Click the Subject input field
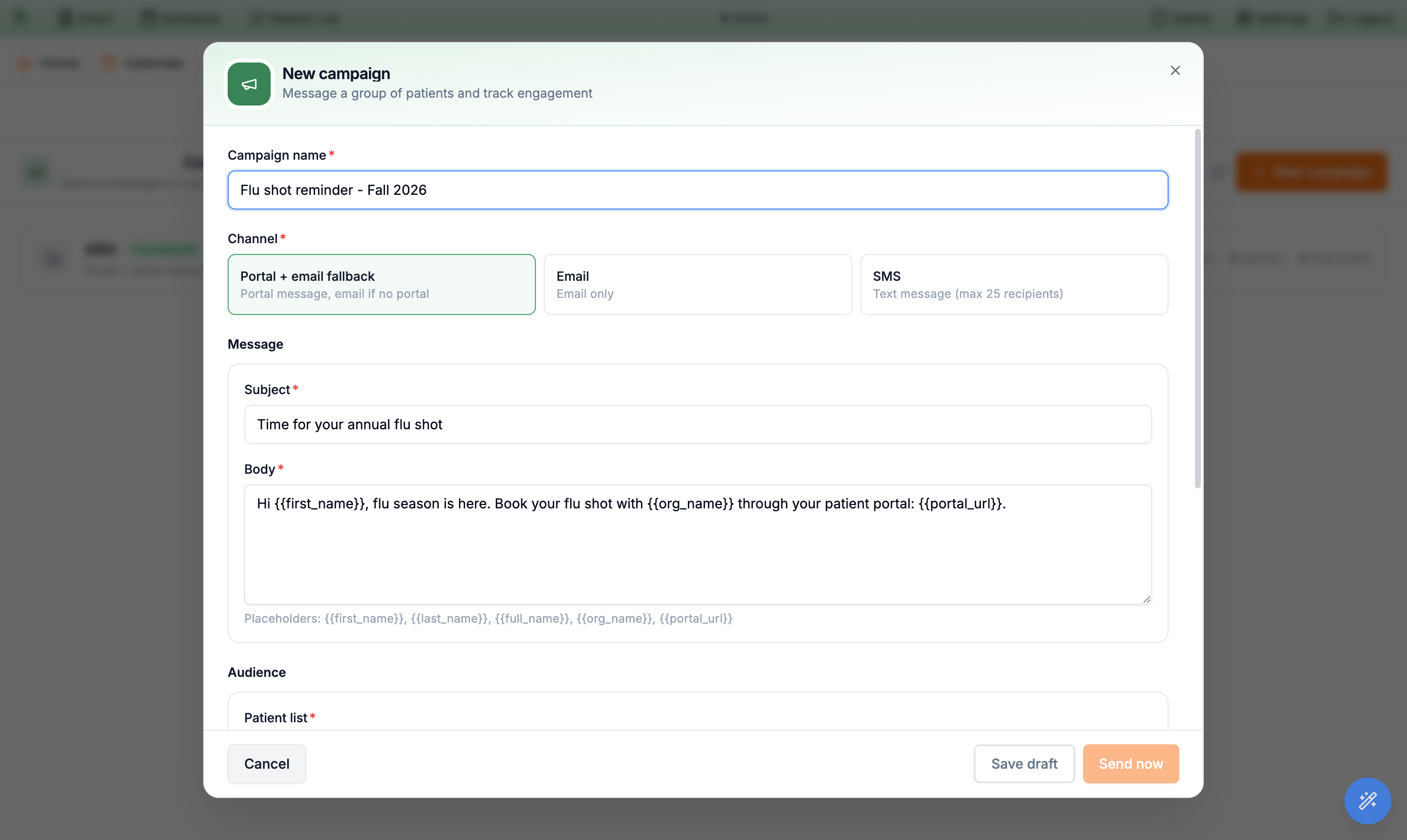This screenshot has height=840, width=1407. coord(698,424)
